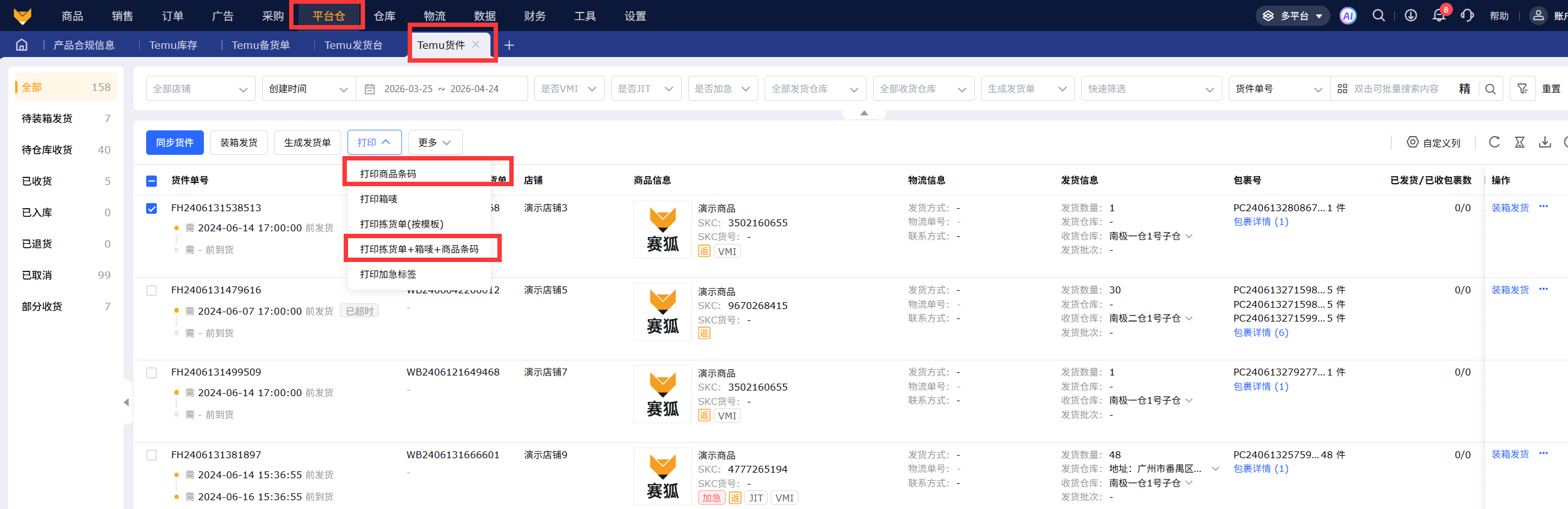Click the calendar icon in the date range
1568x509 pixels.
(x=370, y=89)
